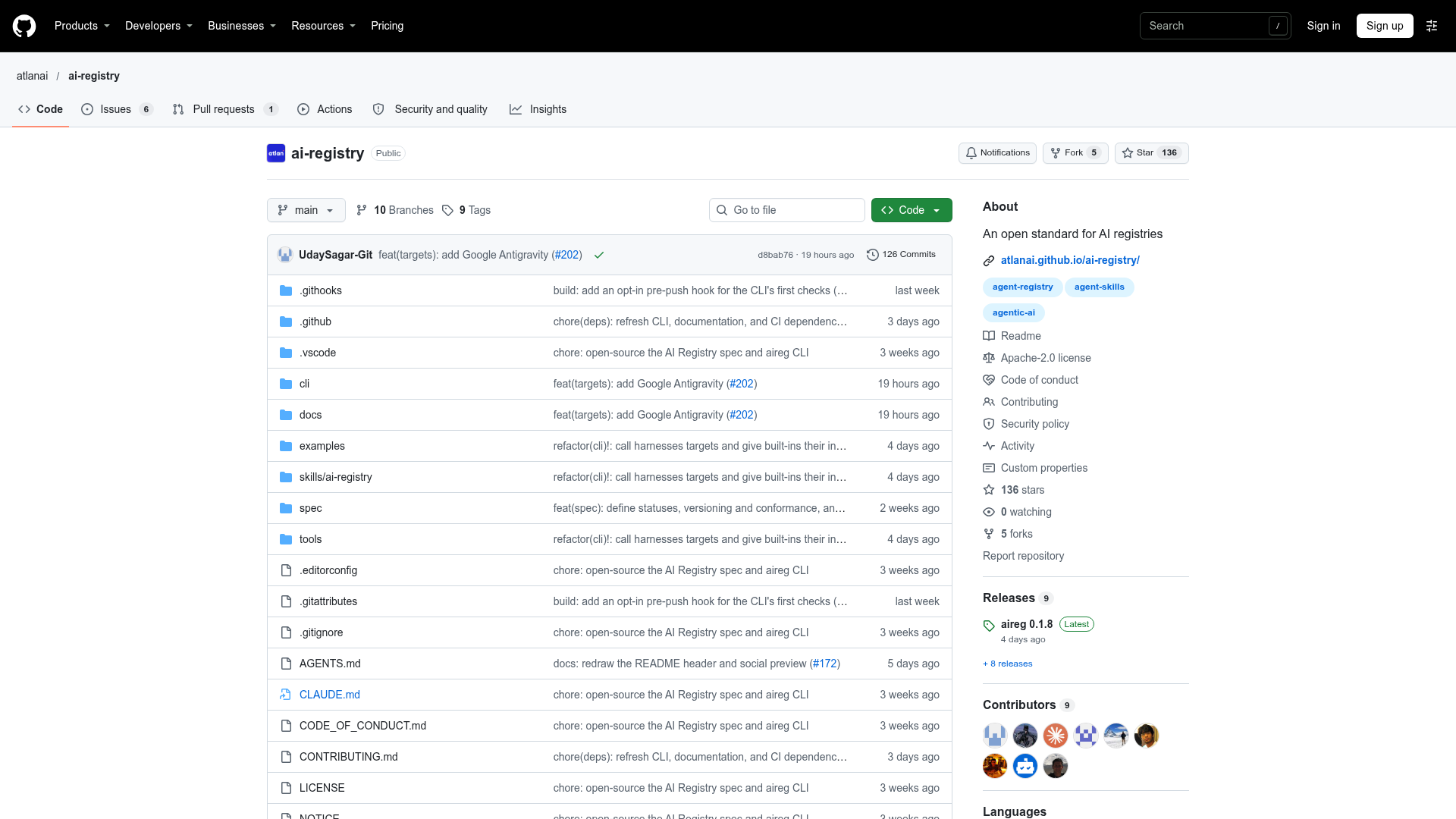Open the Insights tab

coord(538,109)
